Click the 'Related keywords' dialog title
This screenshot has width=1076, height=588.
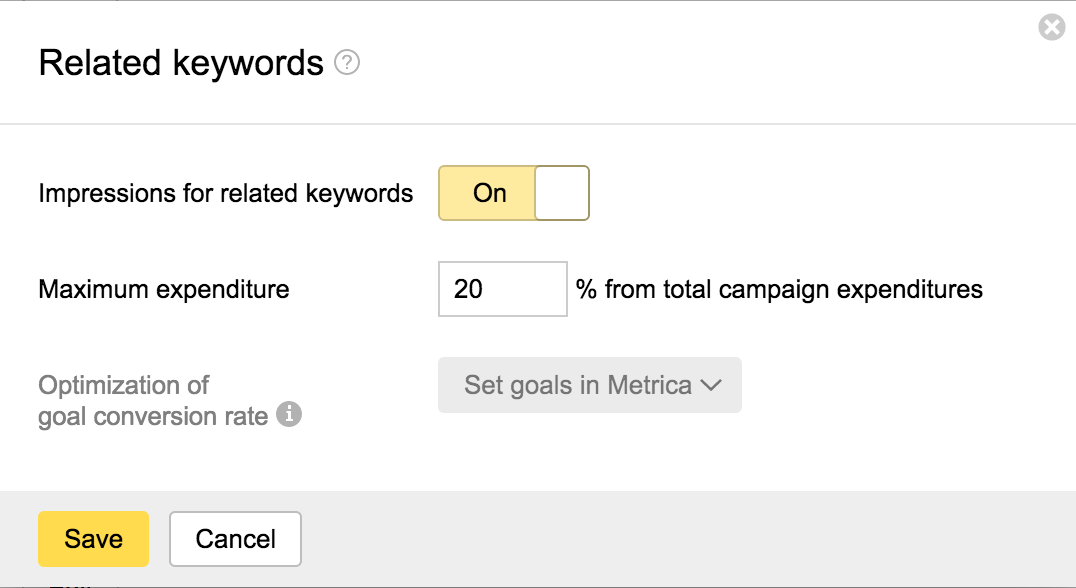[181, 64]
